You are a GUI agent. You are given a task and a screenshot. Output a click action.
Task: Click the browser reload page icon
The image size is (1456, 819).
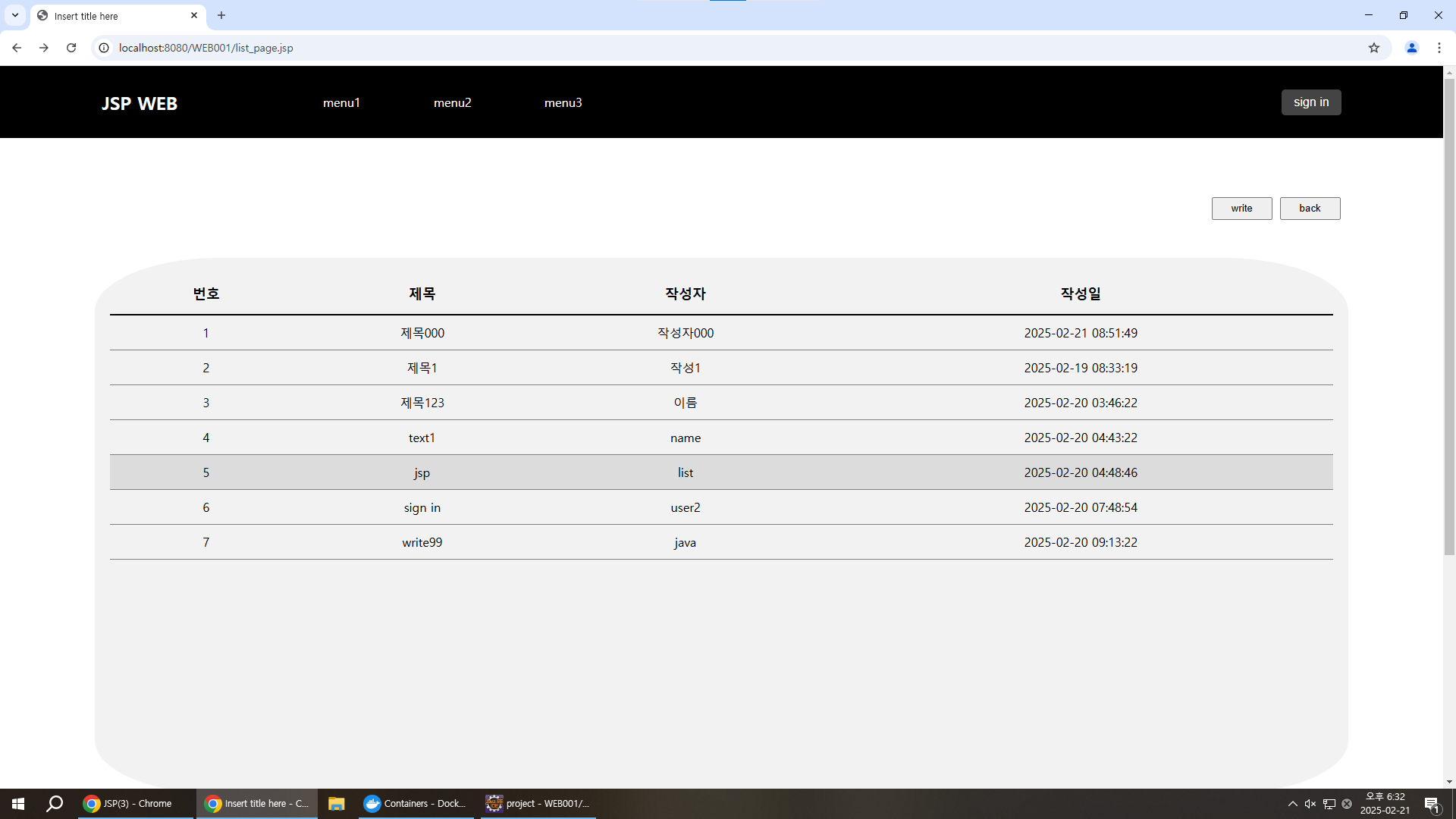click(71, 48)
